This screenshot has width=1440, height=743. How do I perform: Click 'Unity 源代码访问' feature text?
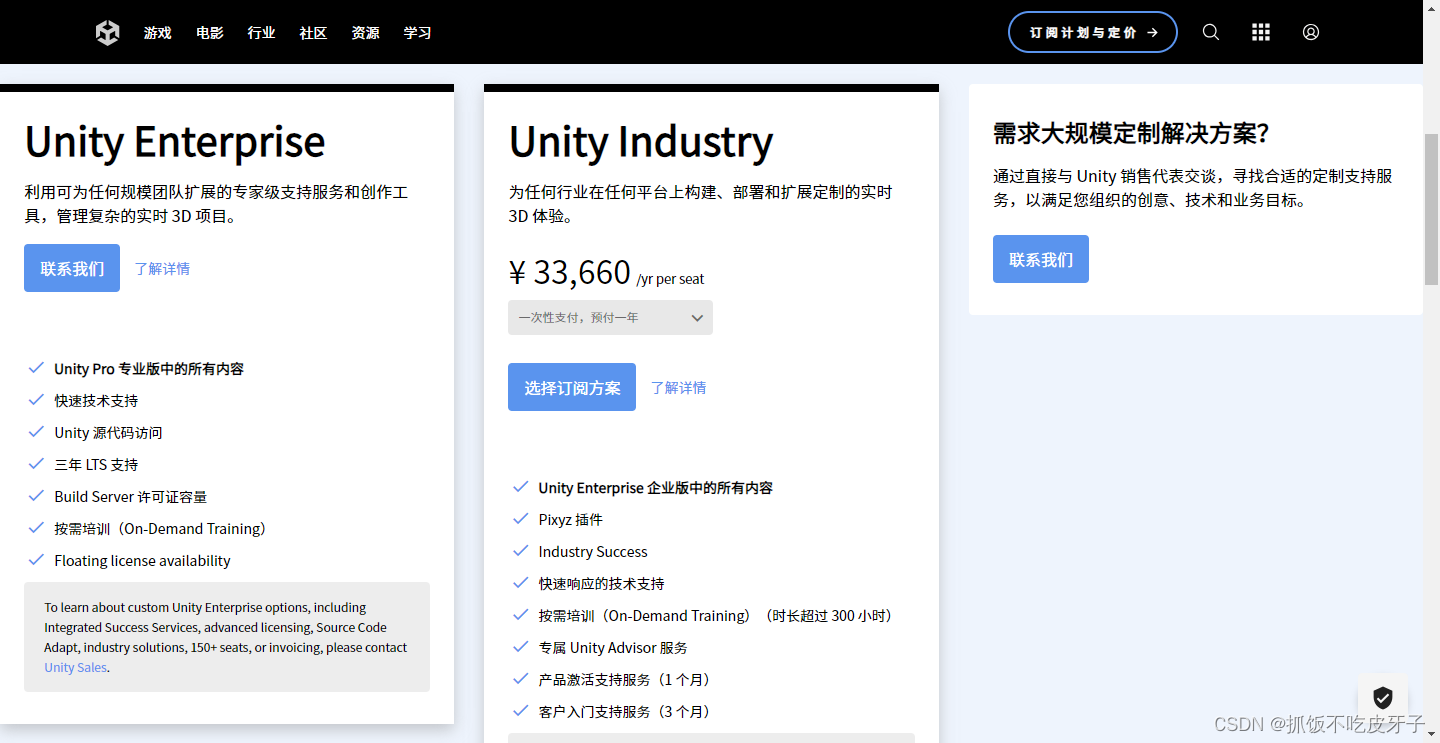point(108,432)
